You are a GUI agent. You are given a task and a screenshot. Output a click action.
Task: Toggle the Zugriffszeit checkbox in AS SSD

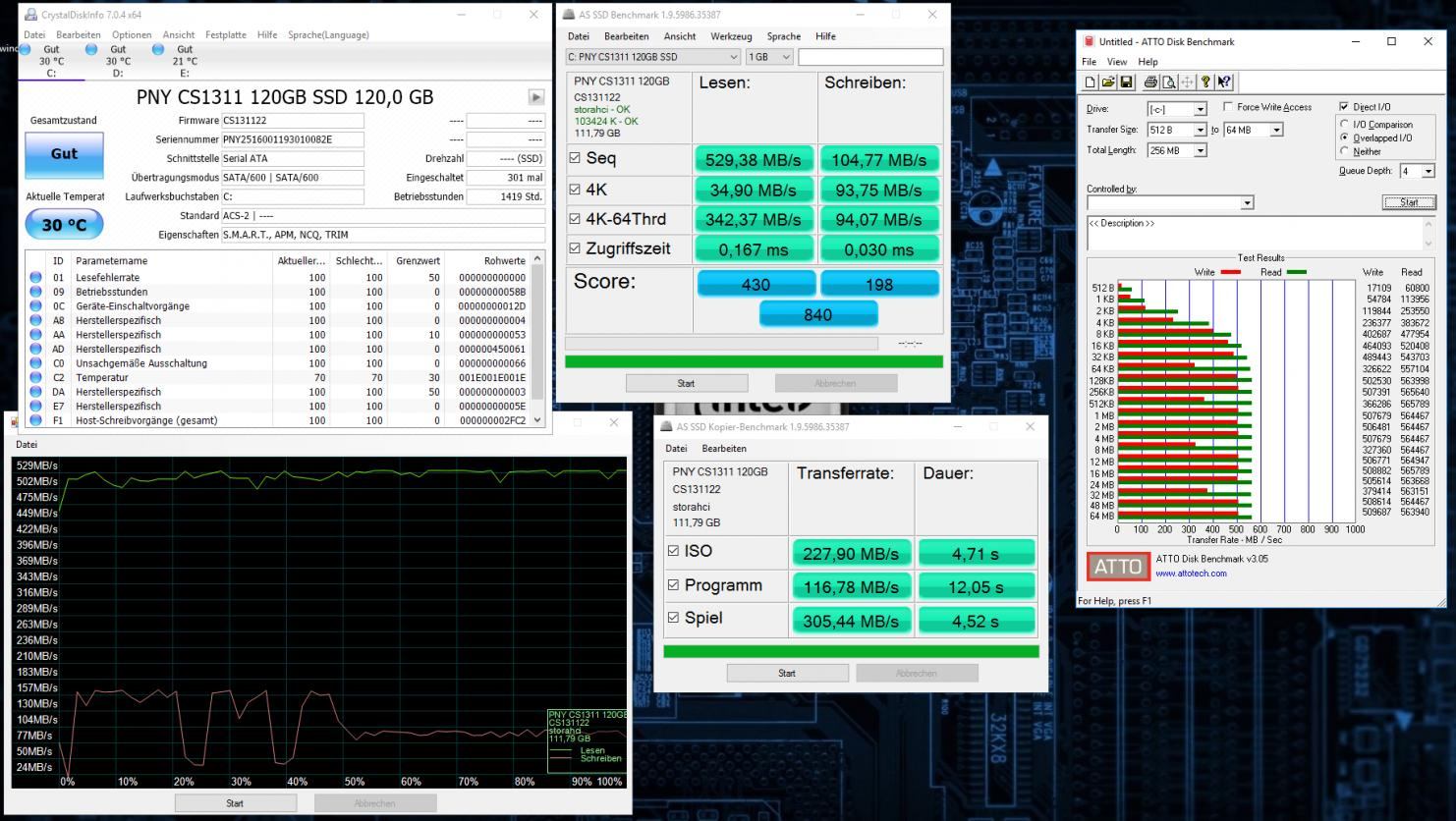pos(575,248)
